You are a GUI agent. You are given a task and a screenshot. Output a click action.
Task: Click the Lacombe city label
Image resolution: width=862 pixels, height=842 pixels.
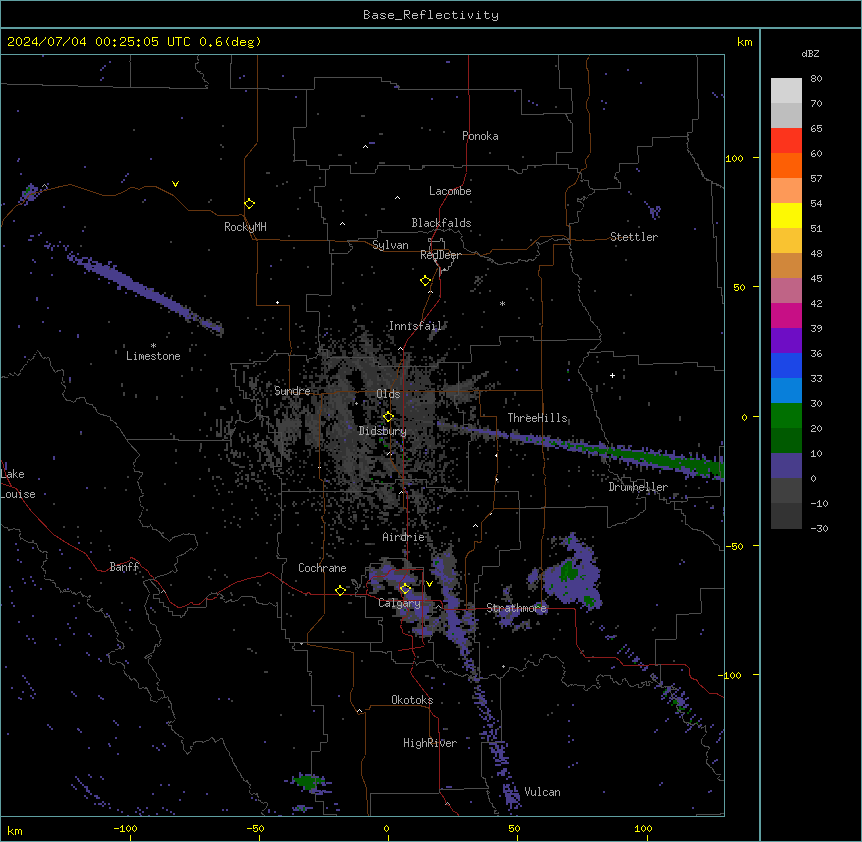click(450, 191)
